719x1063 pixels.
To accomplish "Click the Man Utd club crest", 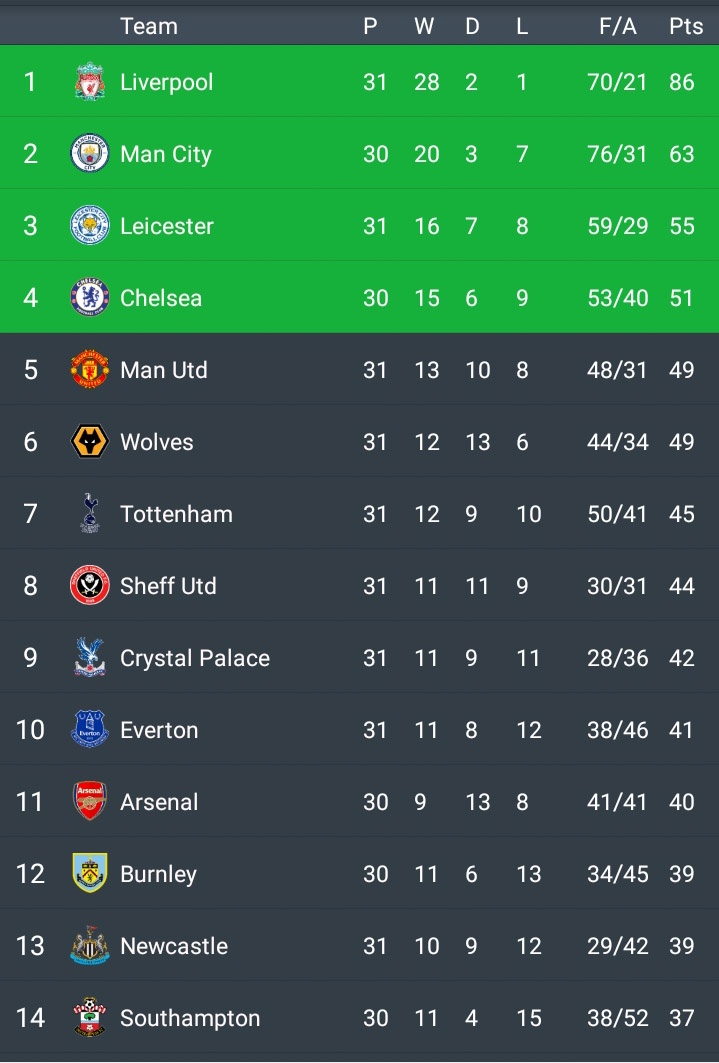I will click(90, 370).
